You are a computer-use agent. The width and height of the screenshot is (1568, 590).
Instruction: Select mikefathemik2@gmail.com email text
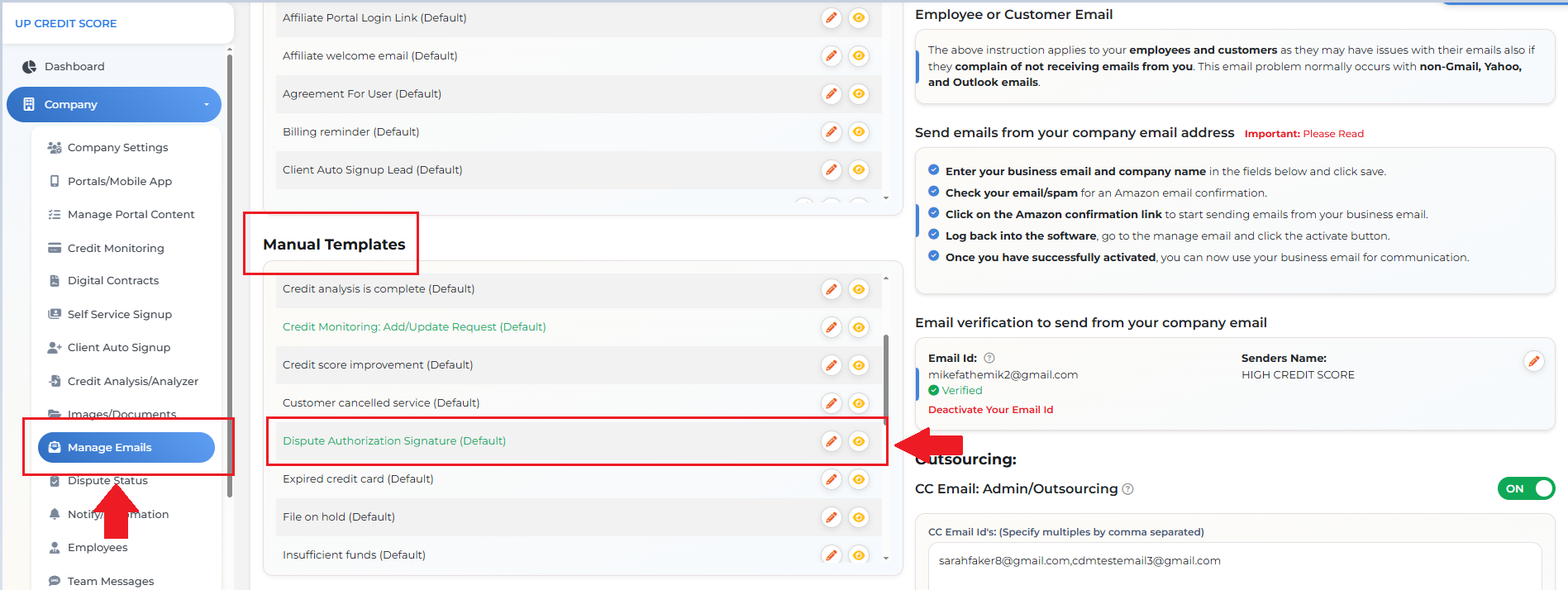[1003, 374]
